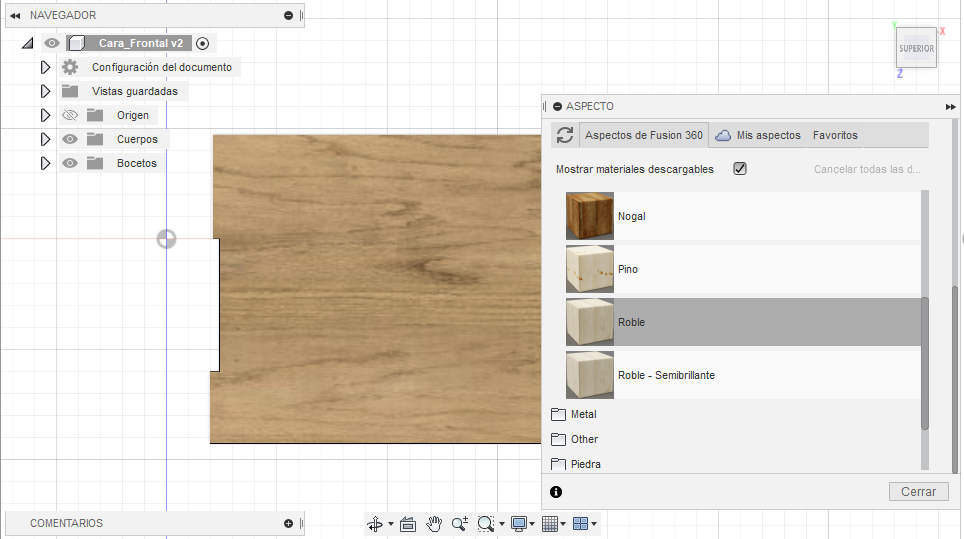Open the Display settings dropdown arrow
The width and height of the screenshot is (964, 539).
532,524
